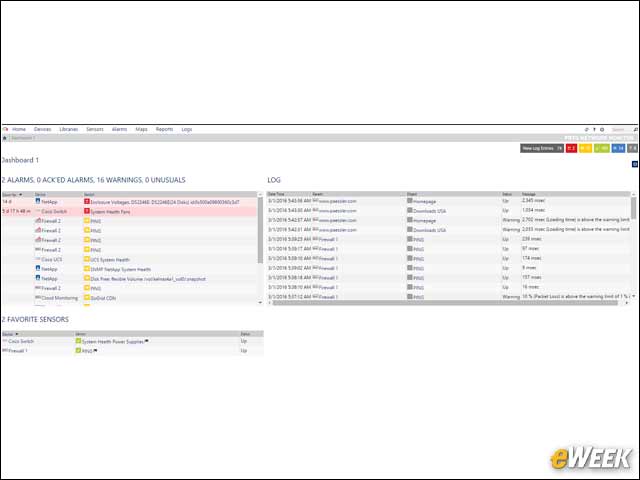This screenshot has width=640, height=480.
Task: Click Sensor column header in alarms table
Action: pos(89,195)
